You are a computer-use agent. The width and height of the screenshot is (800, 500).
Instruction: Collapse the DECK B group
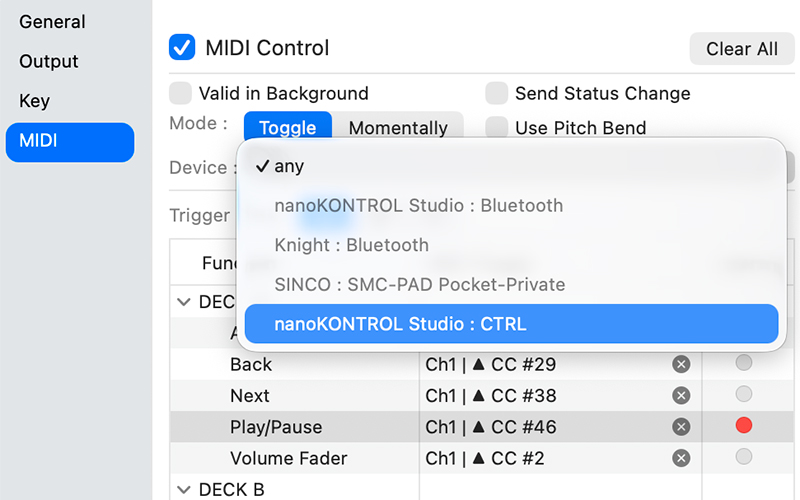[184, 489]
